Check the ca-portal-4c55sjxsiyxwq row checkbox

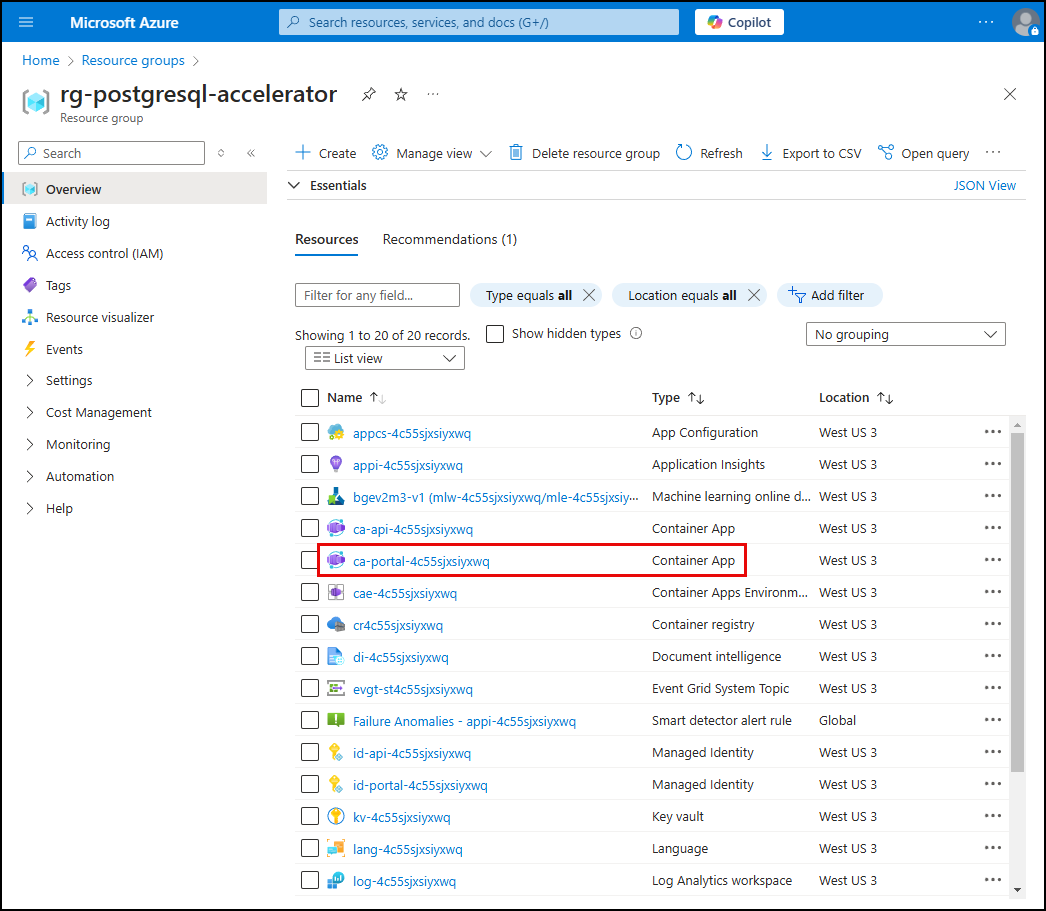(x=310, y=561)
